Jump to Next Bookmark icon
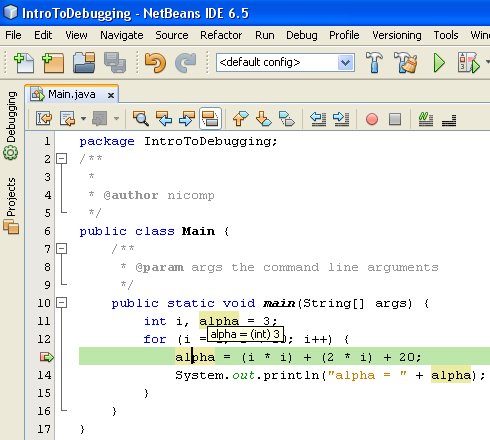Image resolution: width=490 pixels, height=440 pixels. pos(264,119)
